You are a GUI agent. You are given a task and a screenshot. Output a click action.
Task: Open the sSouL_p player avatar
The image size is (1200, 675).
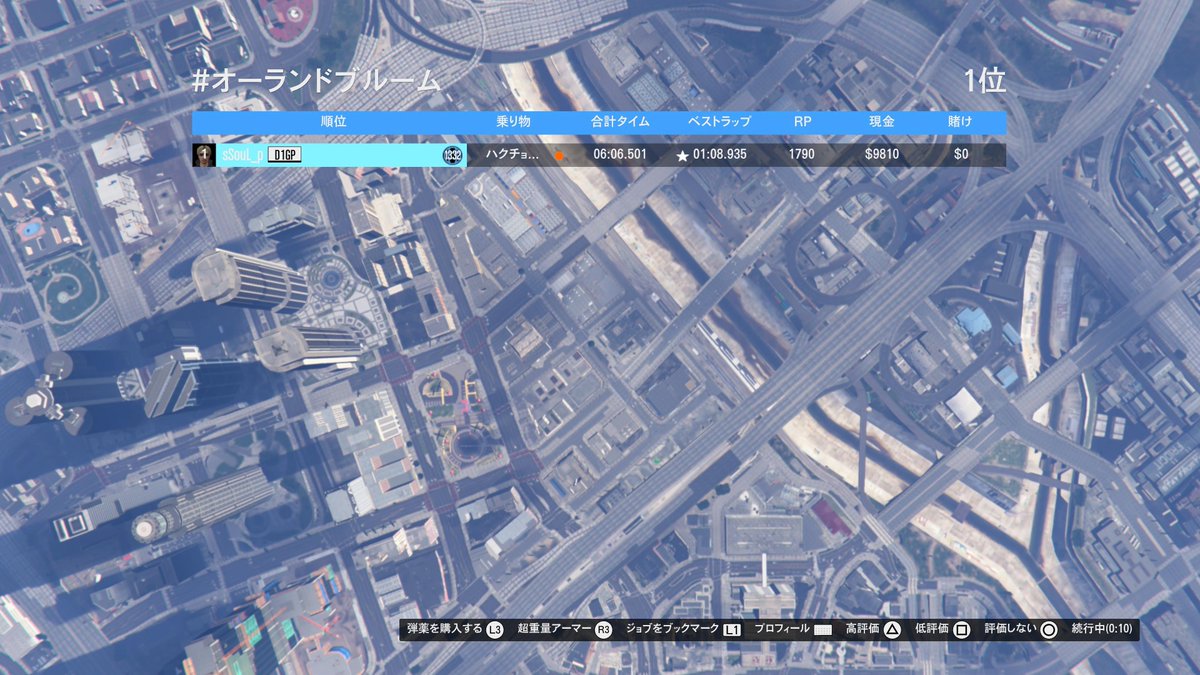(x=204, y=155)
